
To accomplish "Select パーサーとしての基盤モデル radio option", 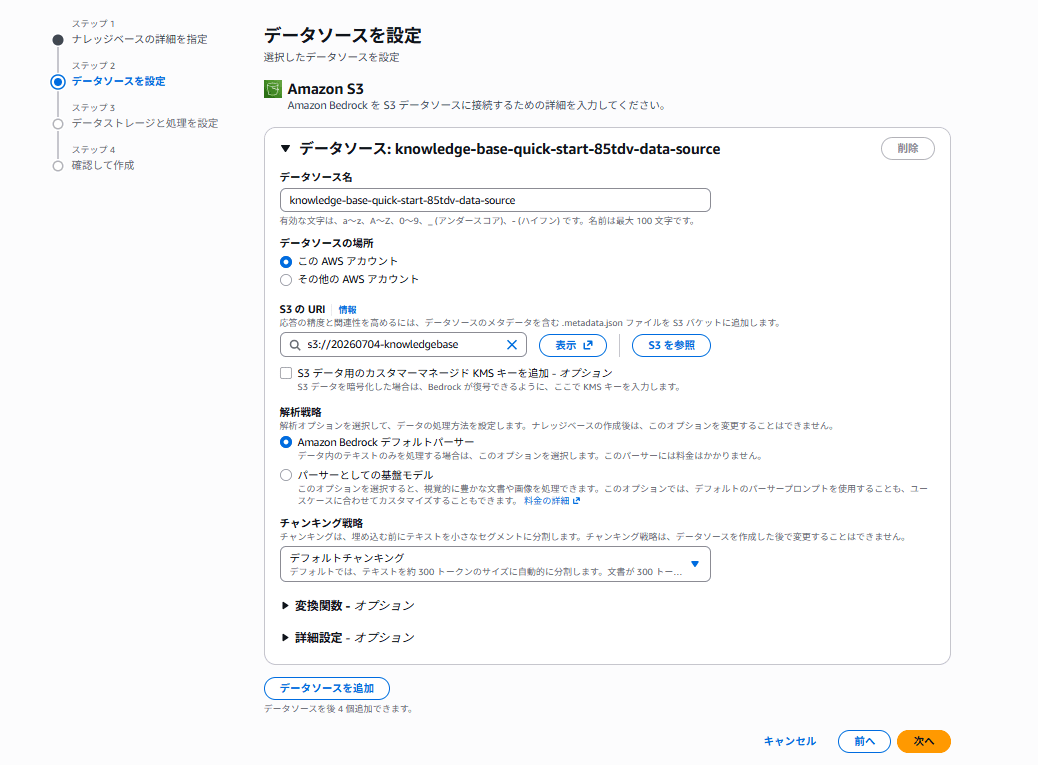I will [286, 475].
